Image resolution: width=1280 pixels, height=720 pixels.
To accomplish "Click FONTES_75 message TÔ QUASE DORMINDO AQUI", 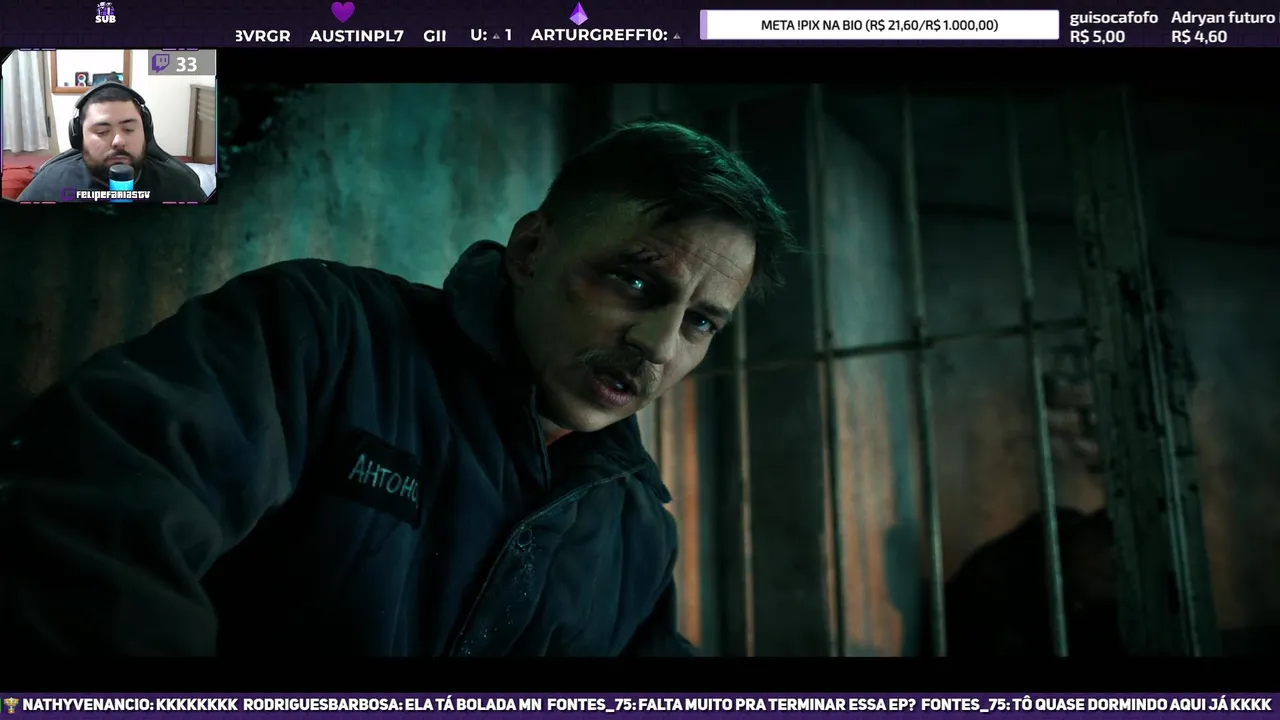I will pos(1096,705).
